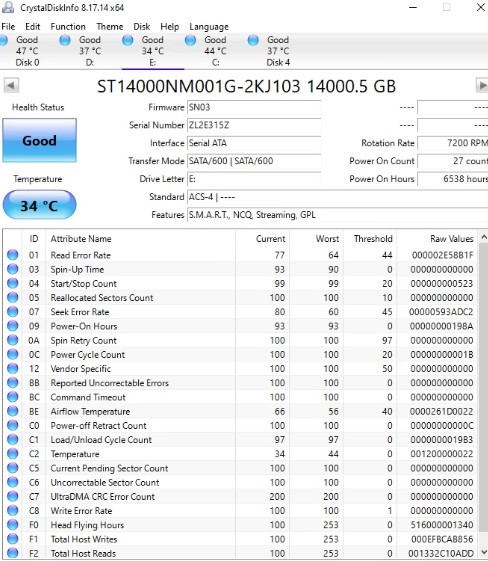Go to previous disk with left arrow

click(x=11, y=86)
